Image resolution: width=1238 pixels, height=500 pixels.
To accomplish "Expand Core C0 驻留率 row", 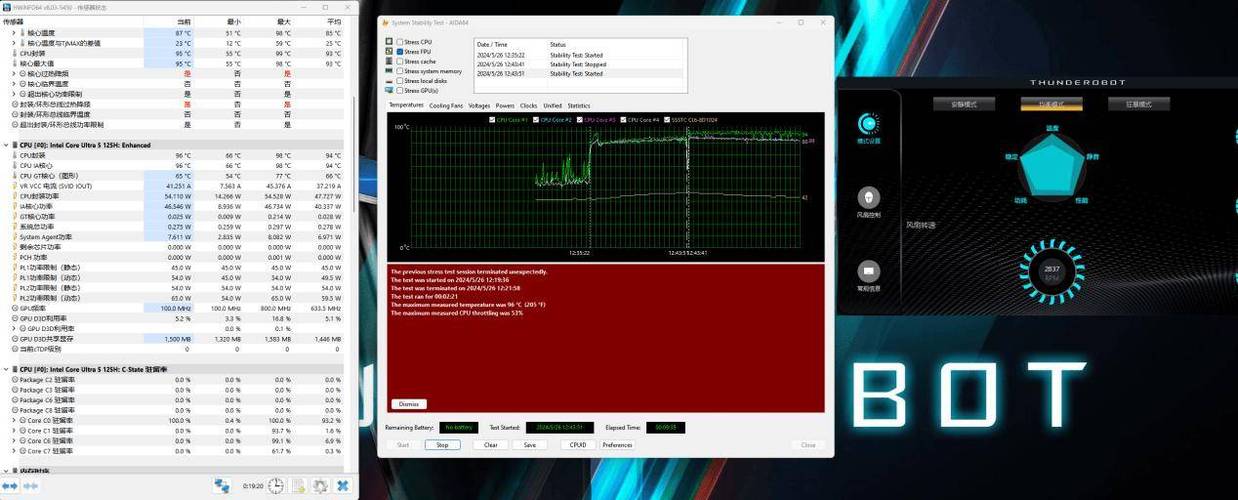I will (13, 420).
